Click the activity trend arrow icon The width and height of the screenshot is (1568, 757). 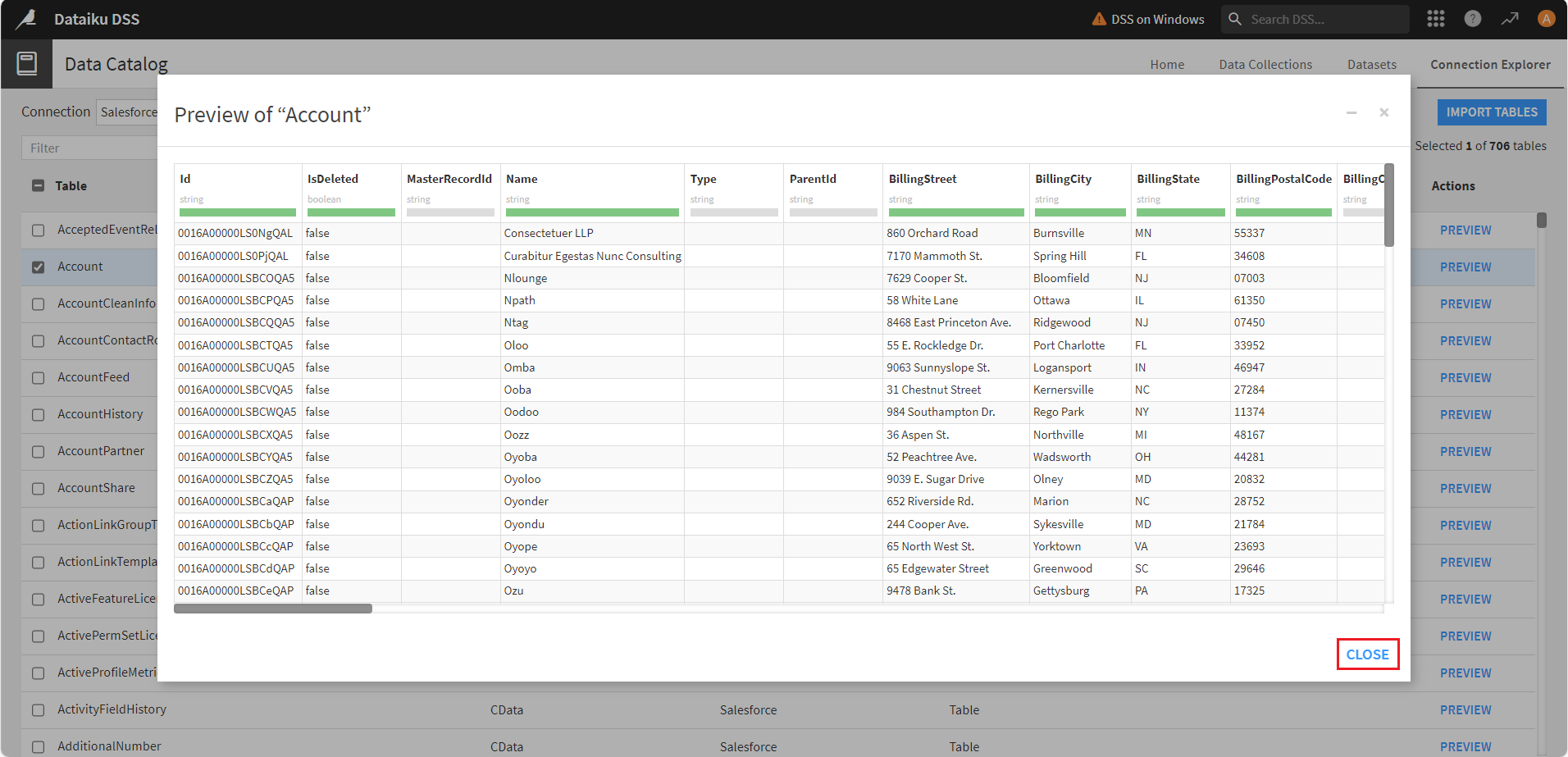(1509, 19)
